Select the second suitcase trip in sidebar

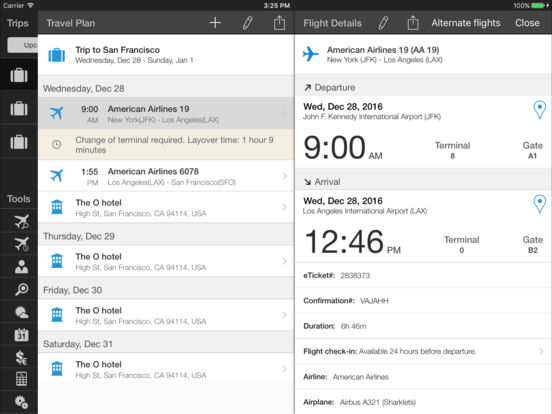tap(19, 108)
